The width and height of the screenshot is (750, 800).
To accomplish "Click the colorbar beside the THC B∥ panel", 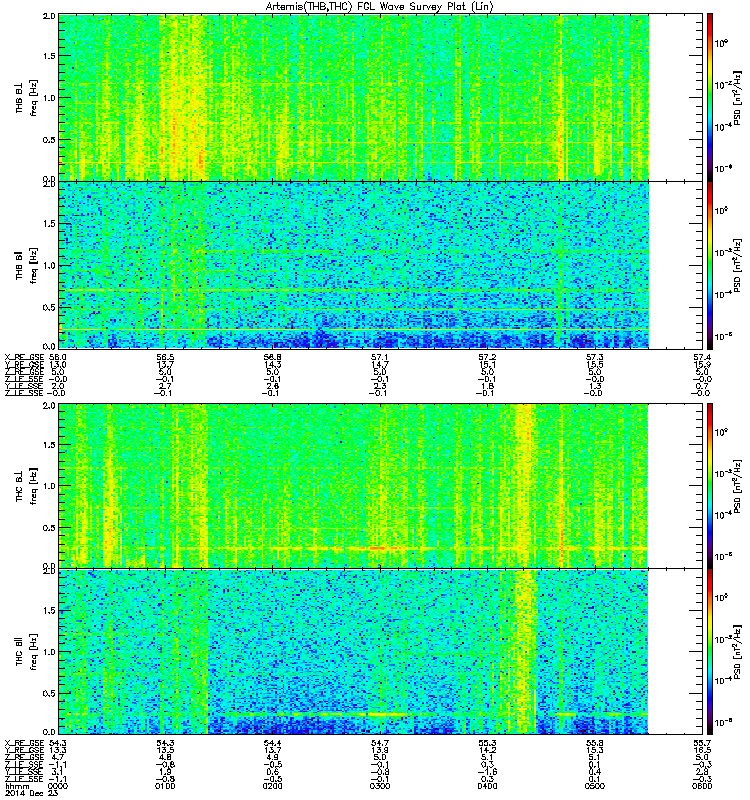I will (x=710, y=652).
